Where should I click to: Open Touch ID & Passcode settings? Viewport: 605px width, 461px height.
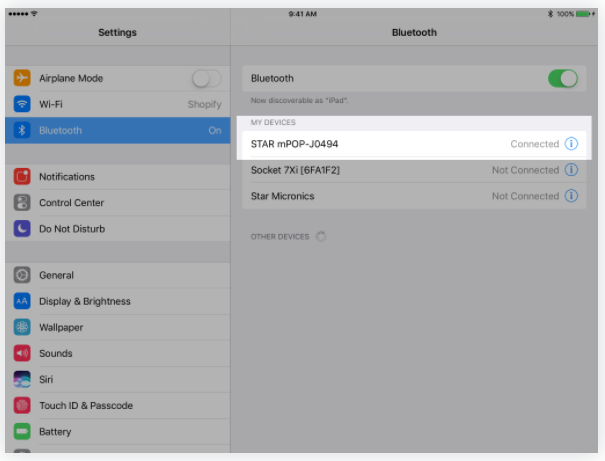tap(118, 405)
